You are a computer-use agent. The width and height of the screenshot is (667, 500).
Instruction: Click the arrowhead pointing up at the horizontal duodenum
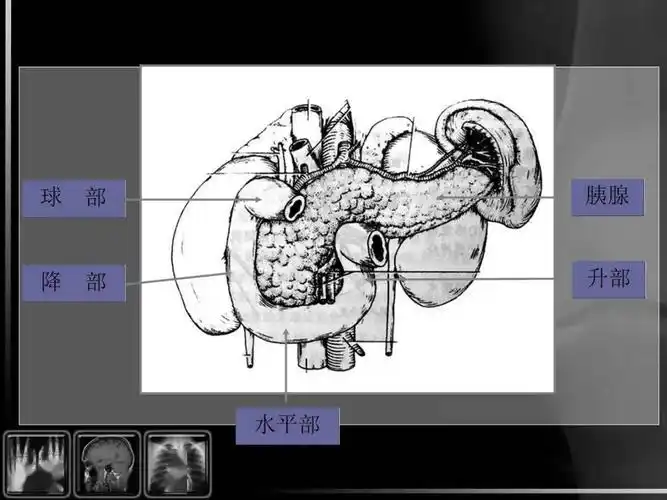tap(287, 333)
